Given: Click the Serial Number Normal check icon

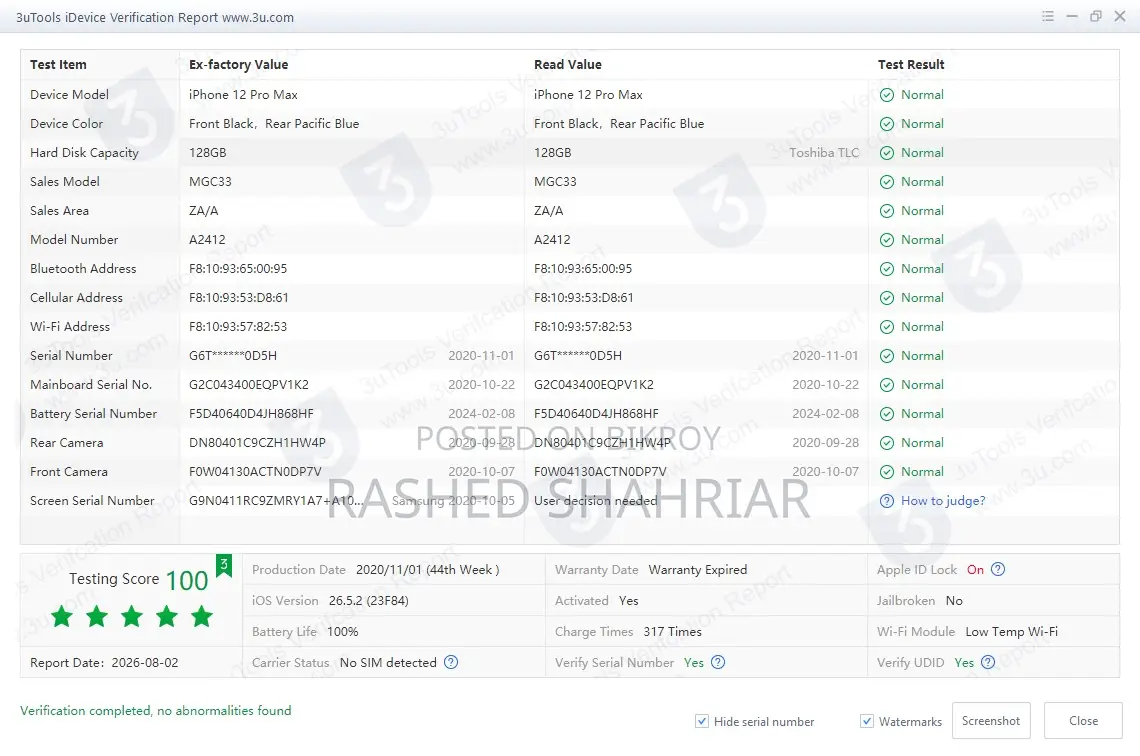Looking at the screenshot, I should [x=887, y=356].
